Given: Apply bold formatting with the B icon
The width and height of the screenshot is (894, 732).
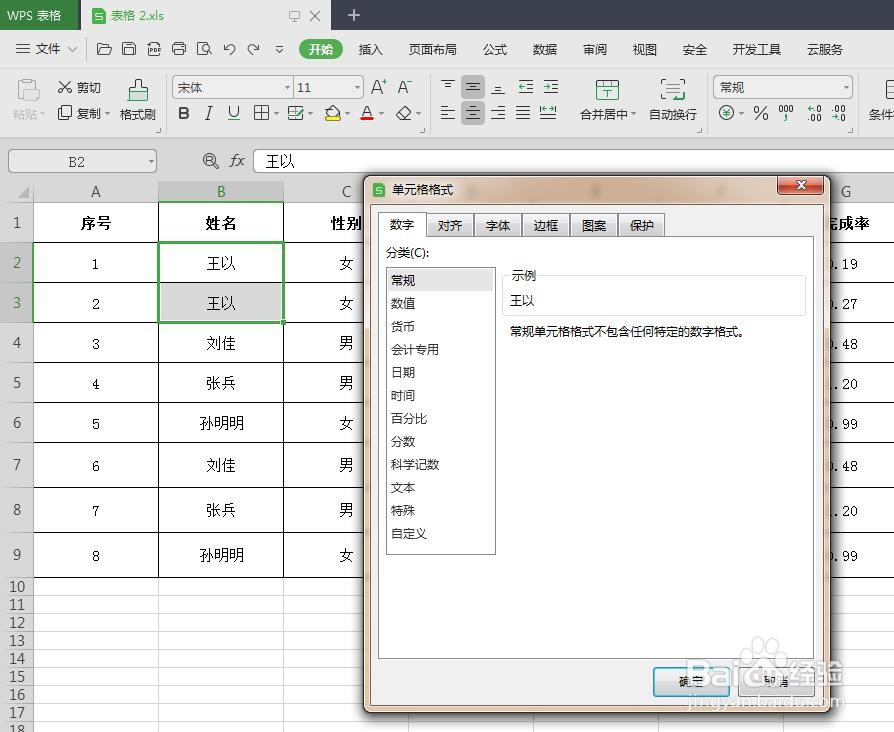Looking at the screenshot, I should click(183, 113).
